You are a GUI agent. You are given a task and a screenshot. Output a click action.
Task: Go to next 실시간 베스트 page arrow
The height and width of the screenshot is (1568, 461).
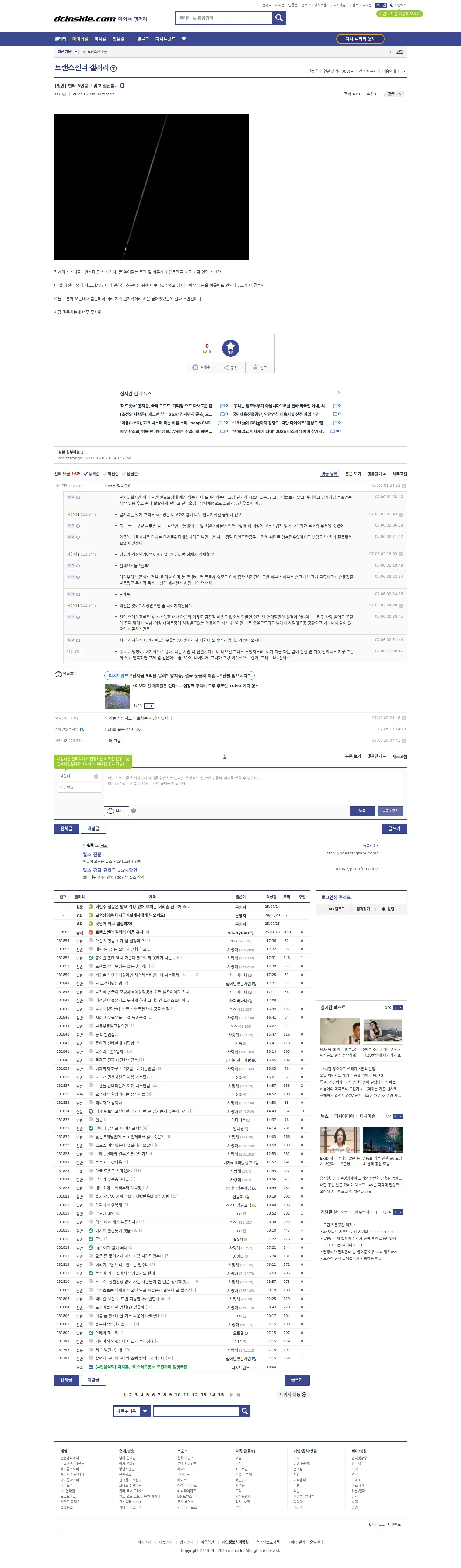tap(400, 1008)
